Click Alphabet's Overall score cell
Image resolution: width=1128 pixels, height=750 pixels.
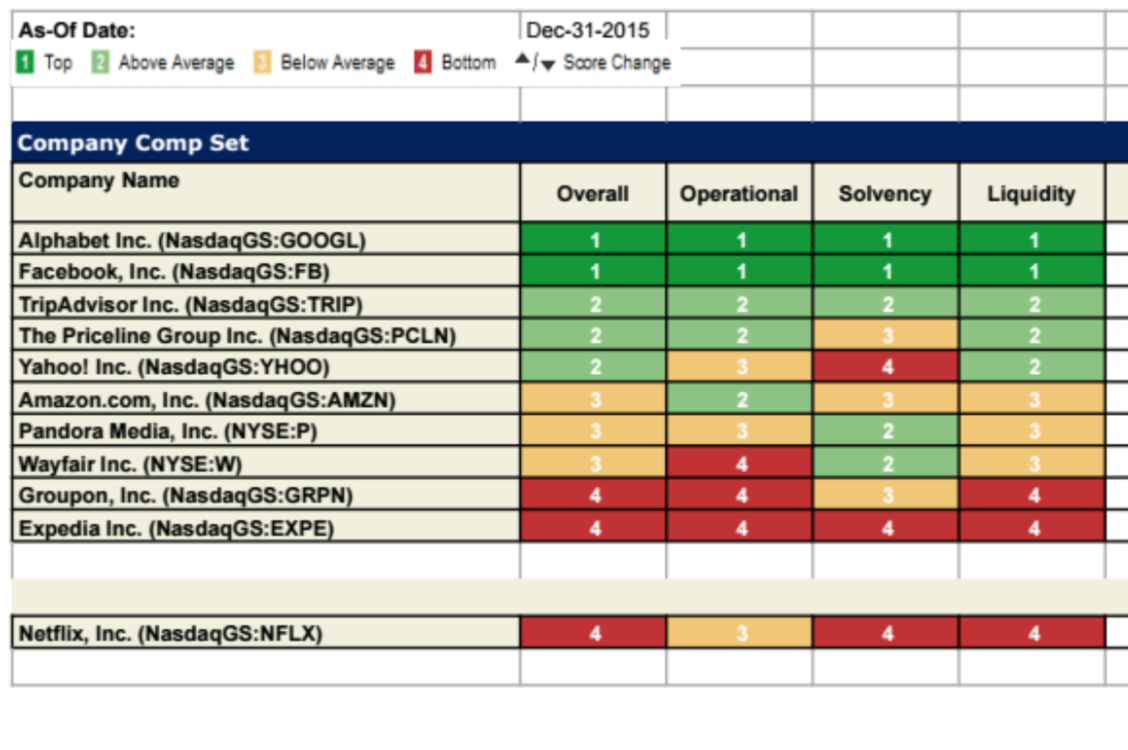click(x=593, y=239)
